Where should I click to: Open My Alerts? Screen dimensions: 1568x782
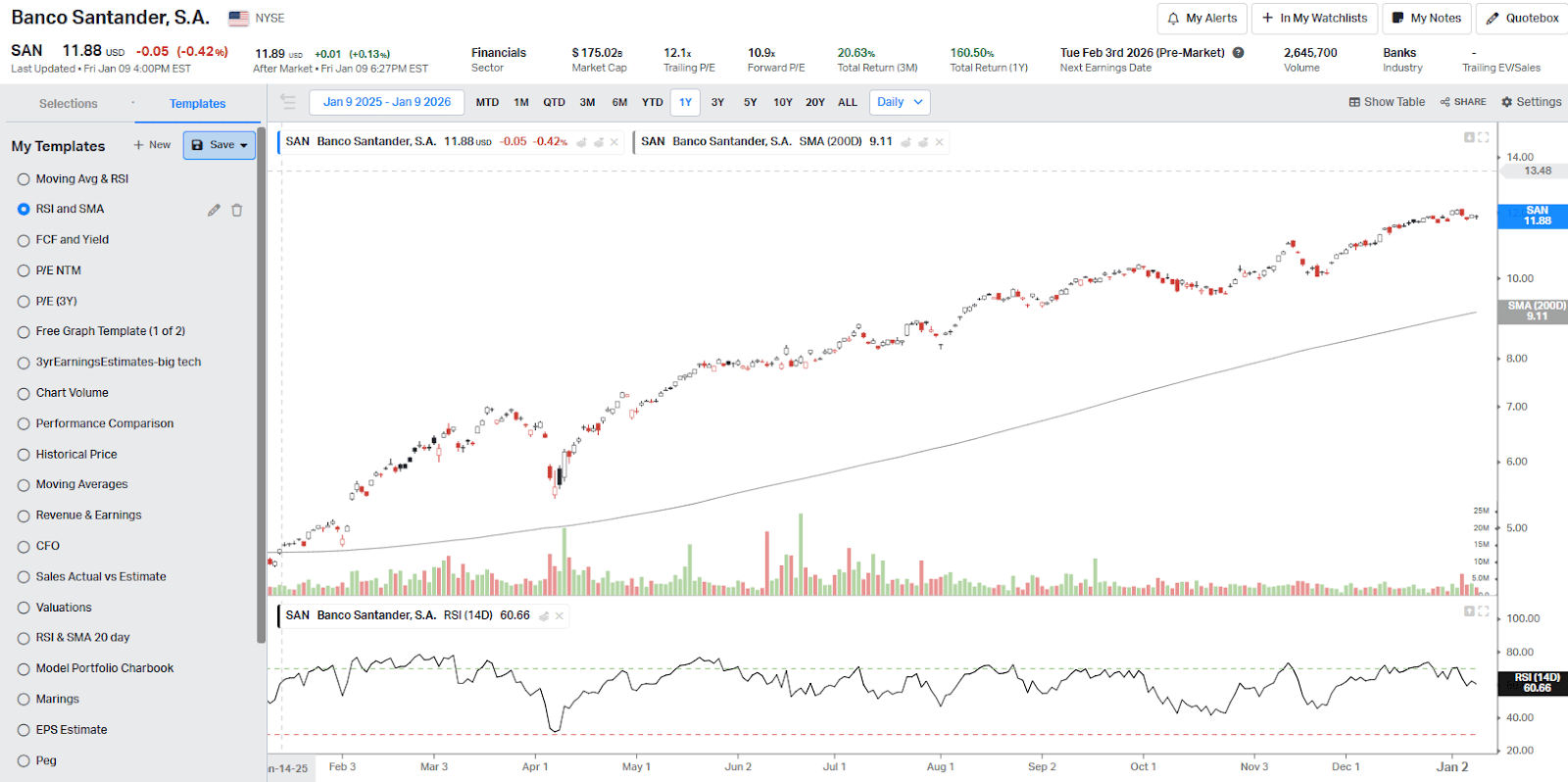point(1201,19)
